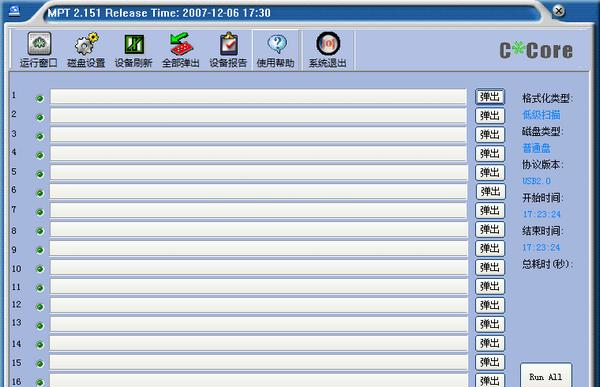Screen dimensions: 600x387
Task: Click 总耗时(秒) total time label
Action: (547, 264)
